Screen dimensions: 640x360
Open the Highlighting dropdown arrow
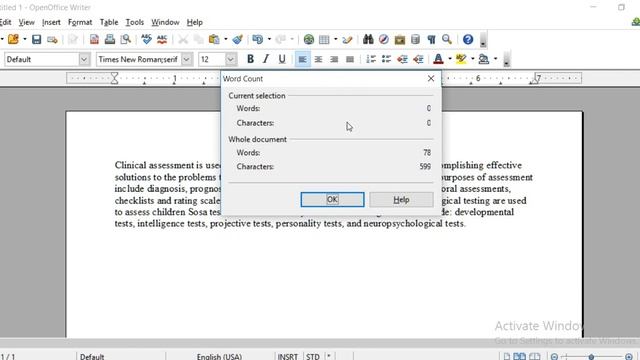click(x=473, y=59)
